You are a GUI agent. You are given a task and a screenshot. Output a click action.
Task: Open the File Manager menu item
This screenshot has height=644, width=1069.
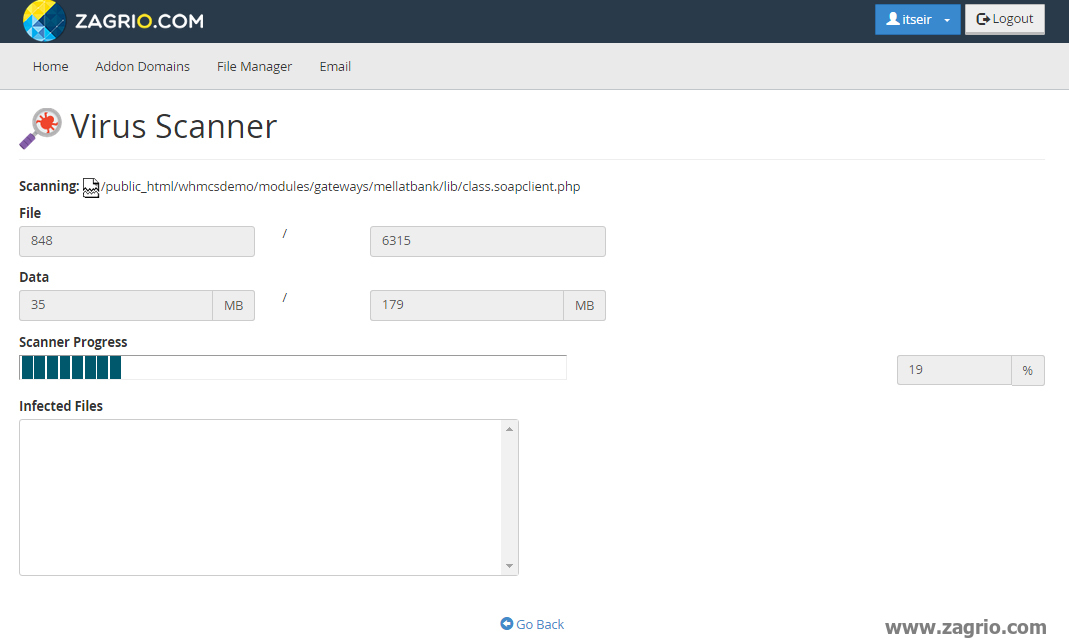(254, 66)
